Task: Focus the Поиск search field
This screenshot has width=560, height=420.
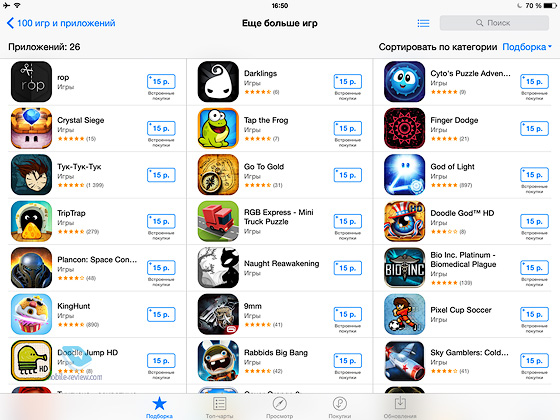Action: [x=494, y=23]
